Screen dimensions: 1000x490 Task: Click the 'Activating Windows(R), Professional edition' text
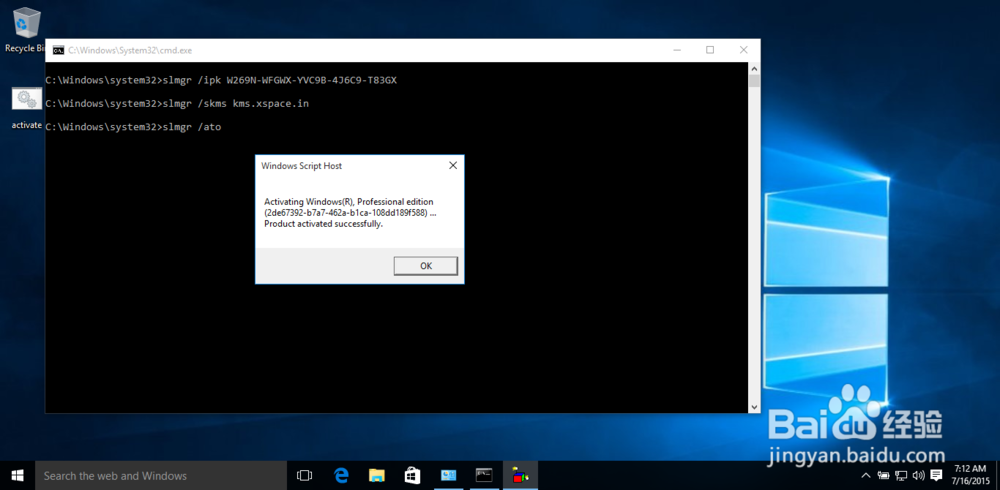coord(349,202)
